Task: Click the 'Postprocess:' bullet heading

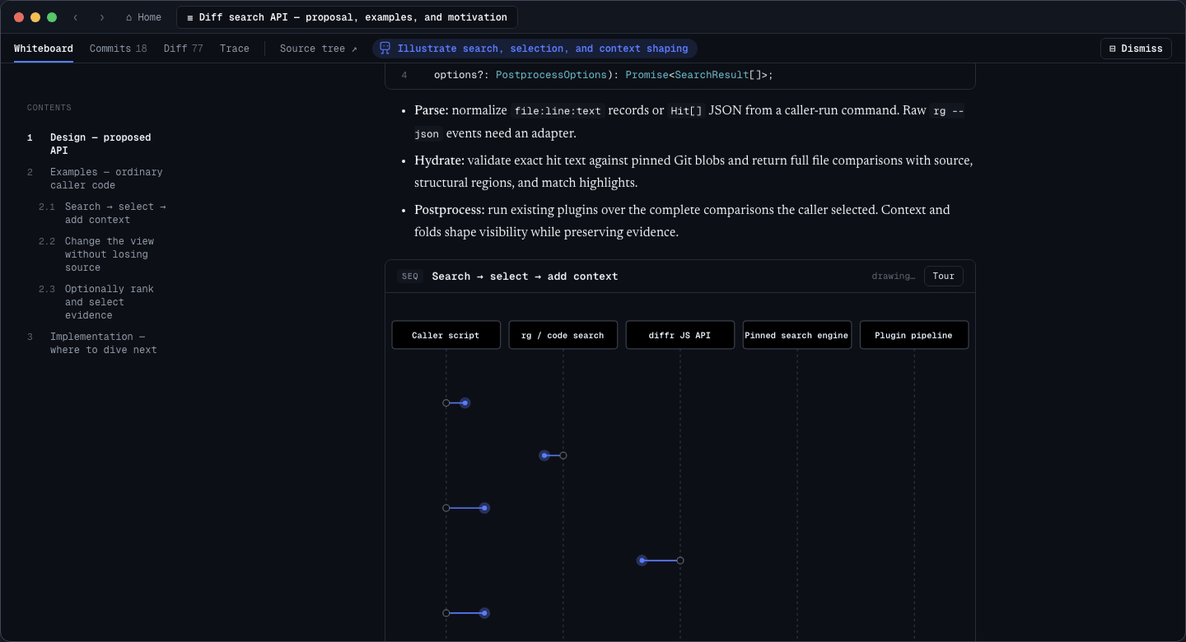Action: 449,209
